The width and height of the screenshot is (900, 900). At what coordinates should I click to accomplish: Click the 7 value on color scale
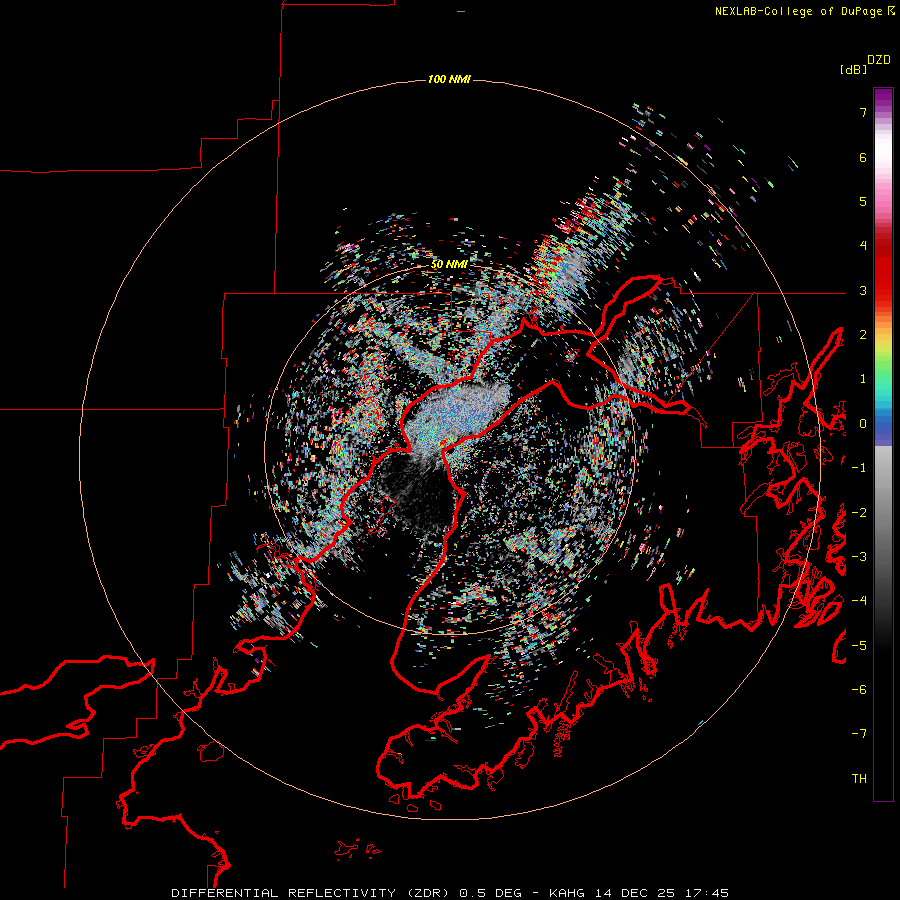coord(863,112)
